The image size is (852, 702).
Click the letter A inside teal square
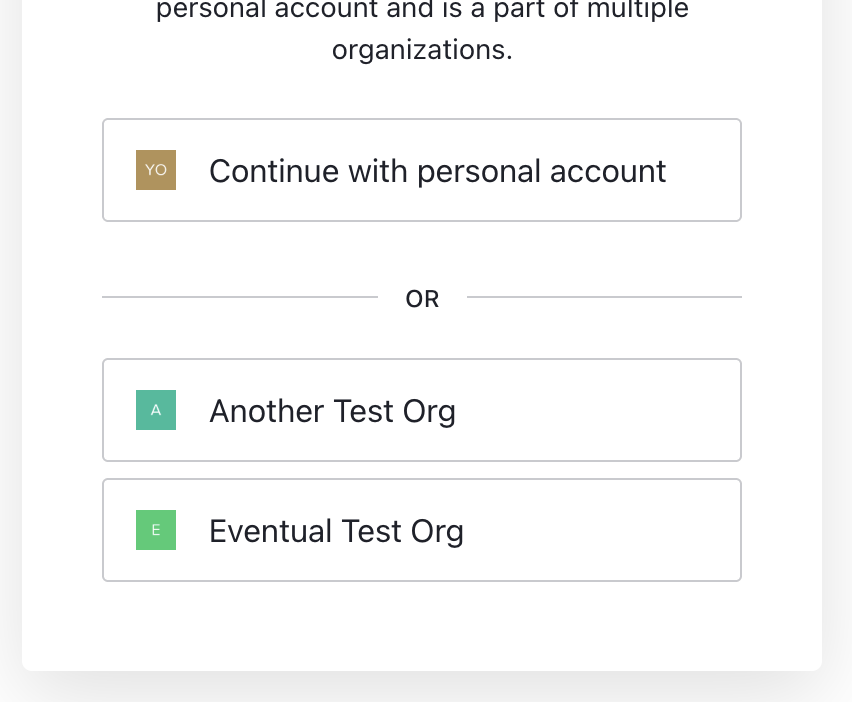tap(156, 410)
